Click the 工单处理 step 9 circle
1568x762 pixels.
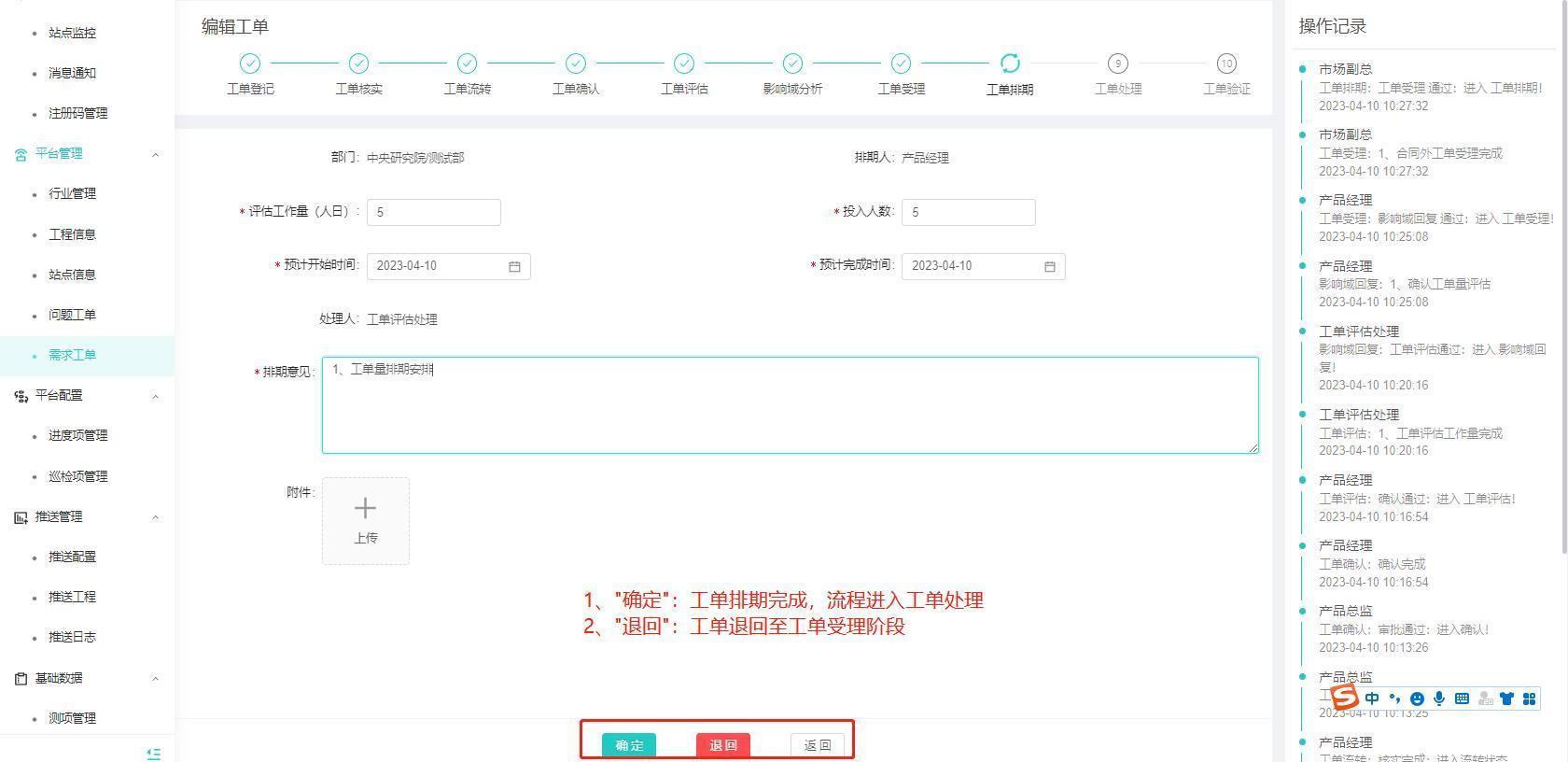[1117, 63]
